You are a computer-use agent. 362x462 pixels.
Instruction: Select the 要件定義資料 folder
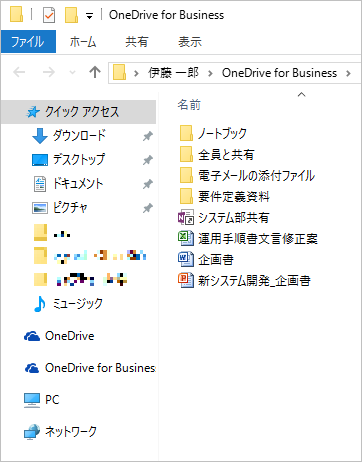(x=234, y=197)
